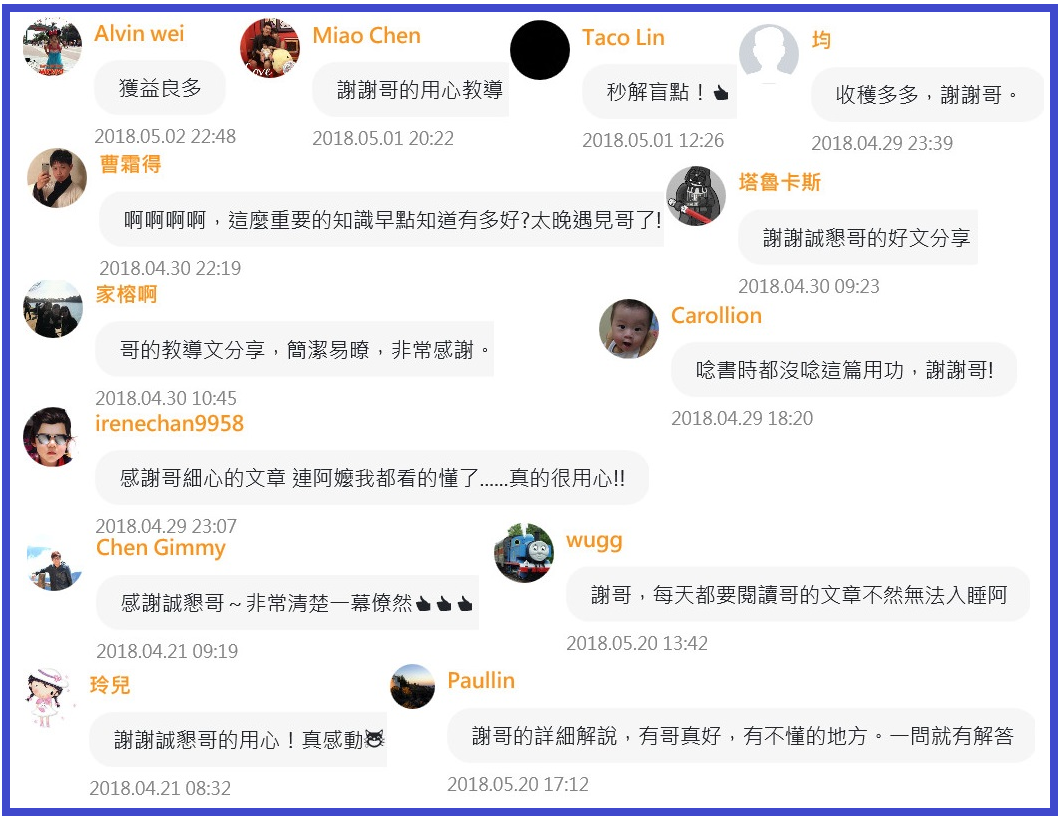This screenshot has width=1063, height=817.
Task: Click timestamp 2018.05.20 17:12
Action: pyautogui.click(x=518, y=784)
